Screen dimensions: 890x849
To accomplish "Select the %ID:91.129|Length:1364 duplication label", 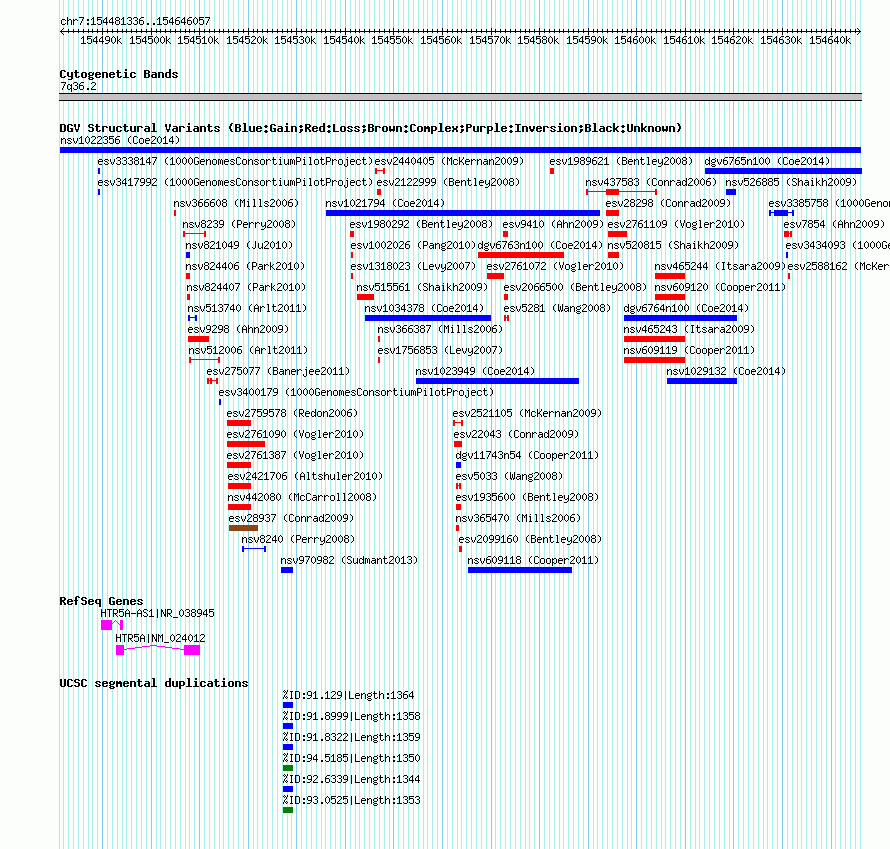I will (349, 695).
